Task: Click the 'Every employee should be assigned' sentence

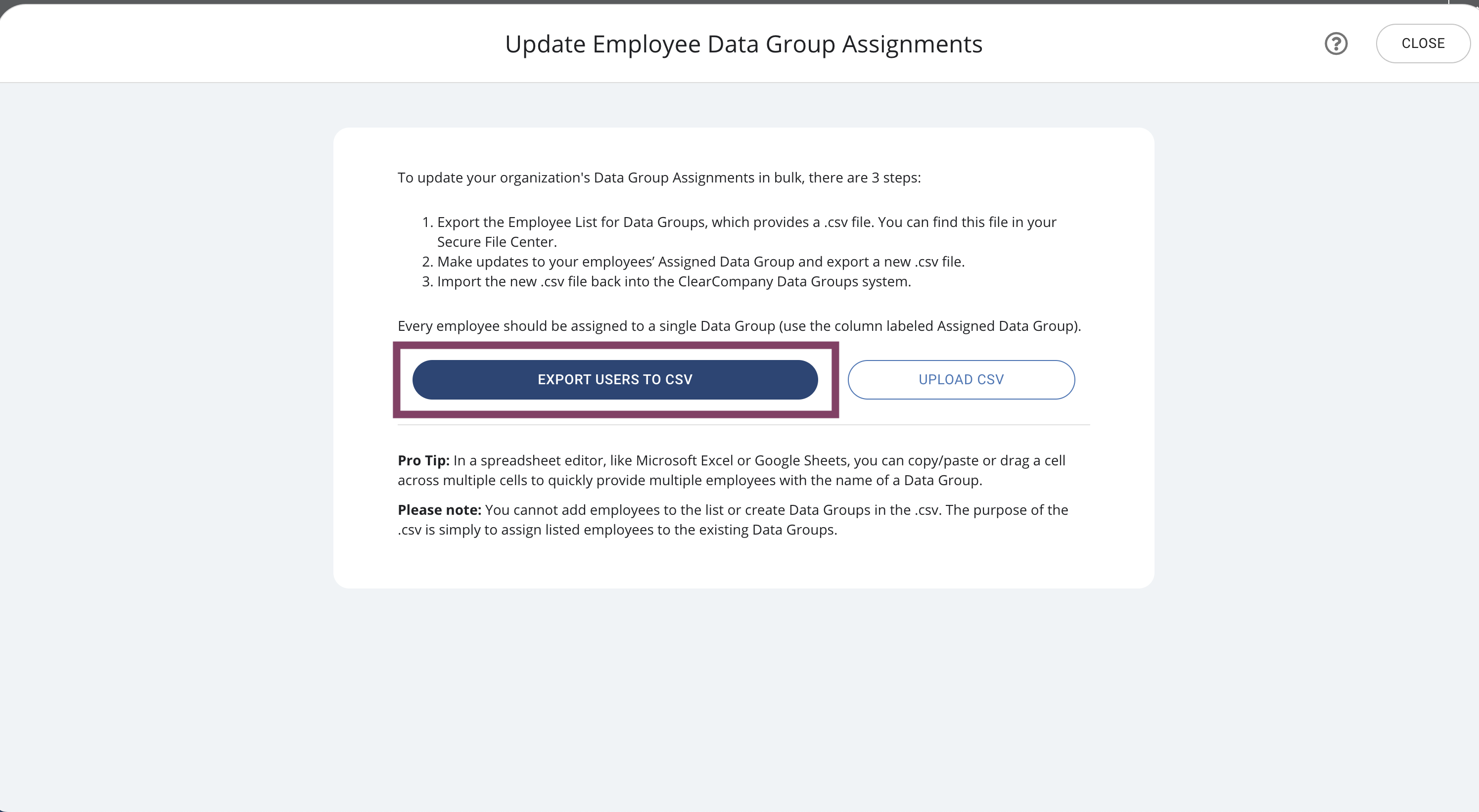Action: (739, 326)
